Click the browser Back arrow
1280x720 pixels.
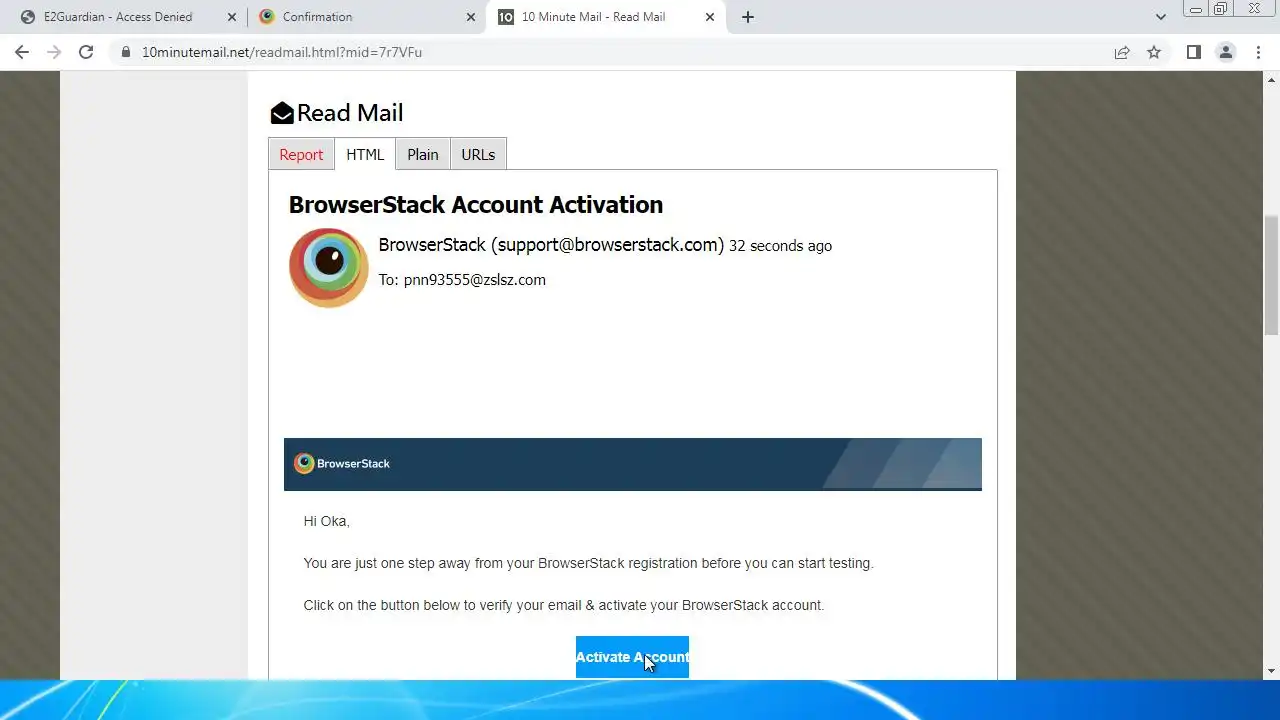(x=22, y=52)
